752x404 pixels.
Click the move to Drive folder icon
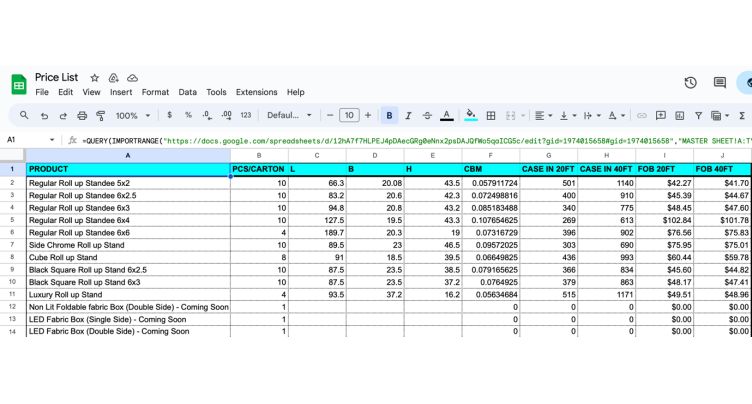click(x=113, y=78)
